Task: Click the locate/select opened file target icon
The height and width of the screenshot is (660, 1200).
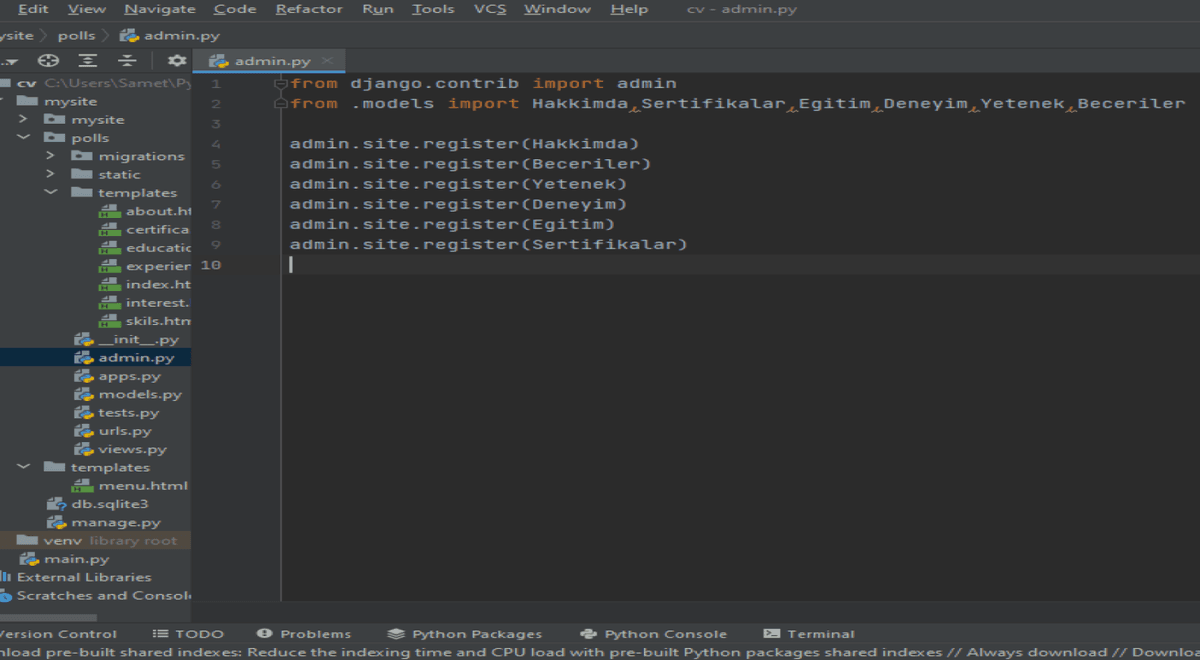Action: point(48,61)
